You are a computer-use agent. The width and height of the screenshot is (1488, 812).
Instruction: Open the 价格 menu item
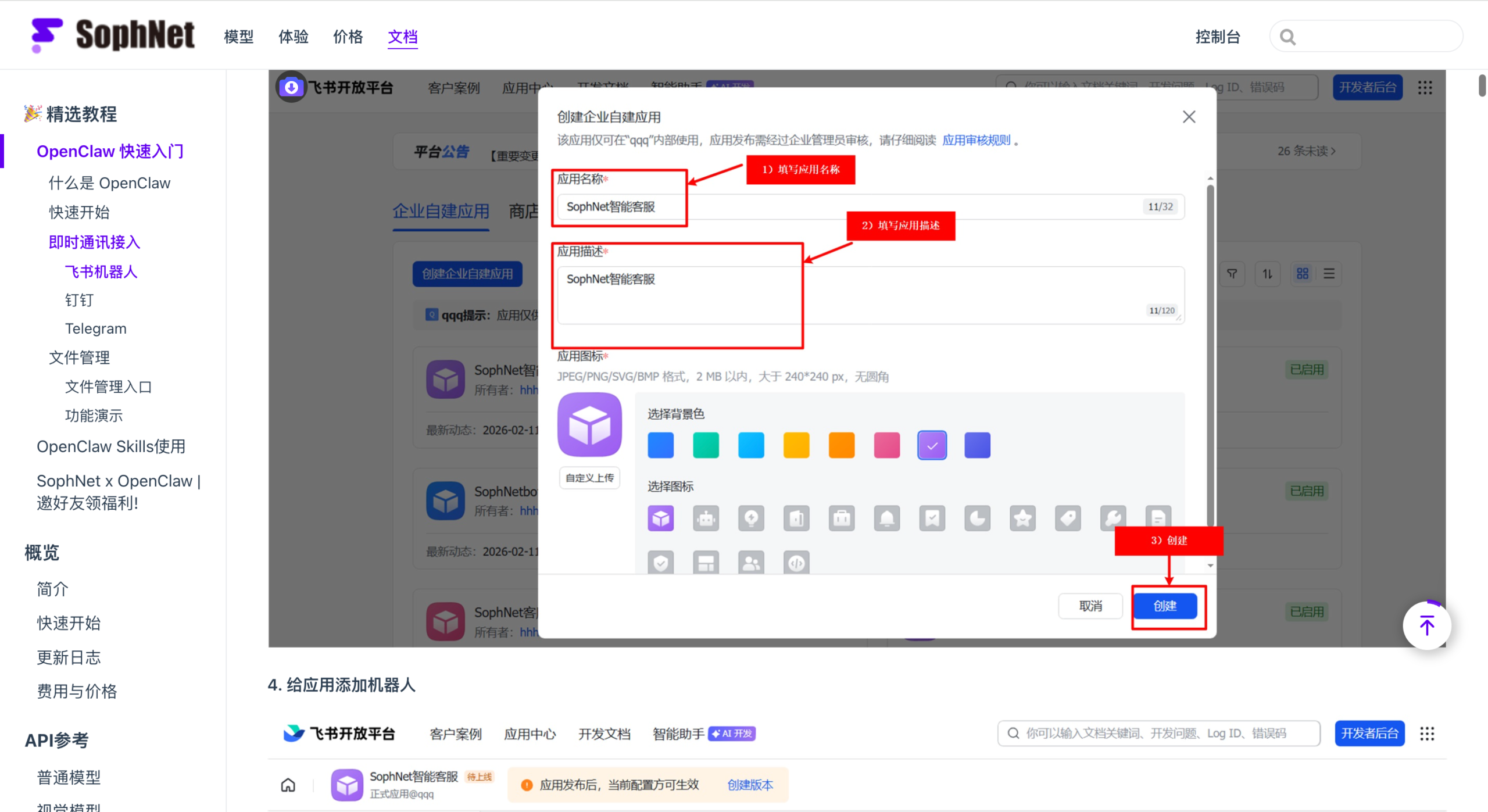tap(348, 37)
